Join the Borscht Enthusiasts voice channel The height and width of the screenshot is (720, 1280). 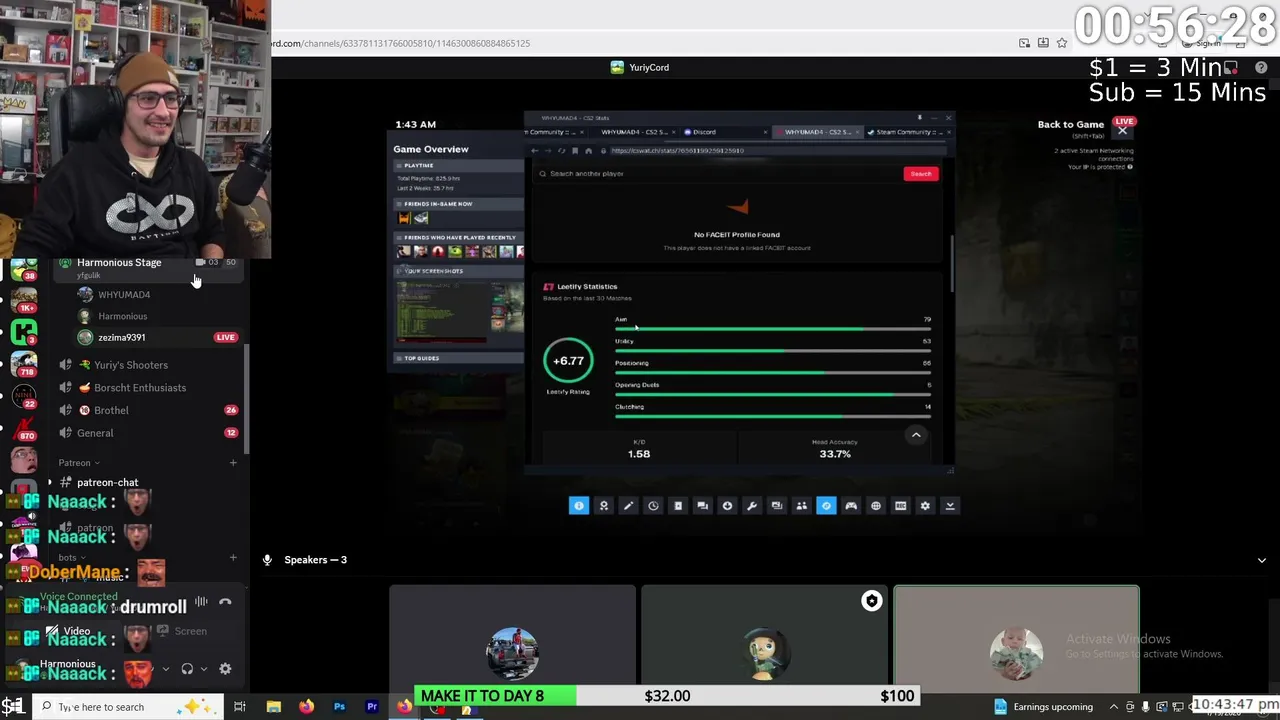[140, 388]
